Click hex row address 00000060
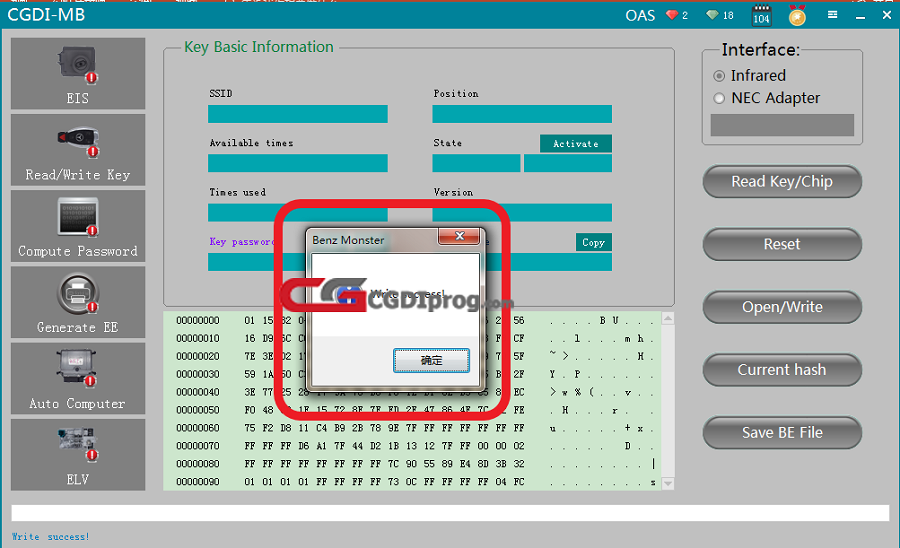 tap(198, 428)
